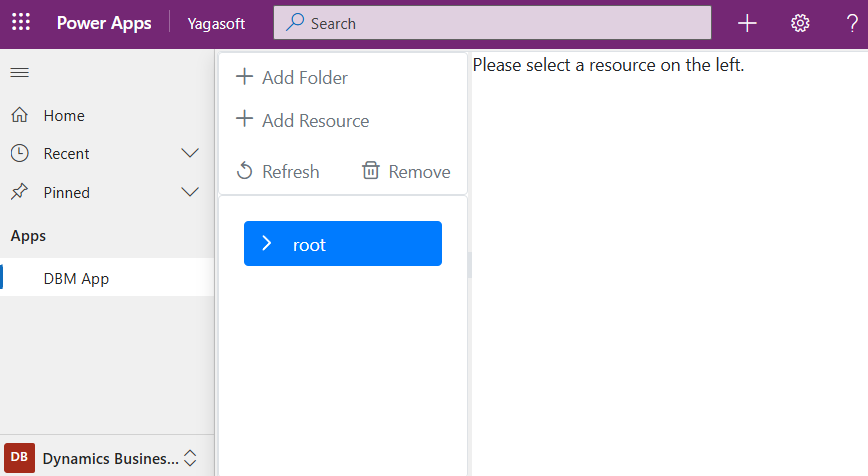Click the Refresh circular arrow icon

pos(244,171)
